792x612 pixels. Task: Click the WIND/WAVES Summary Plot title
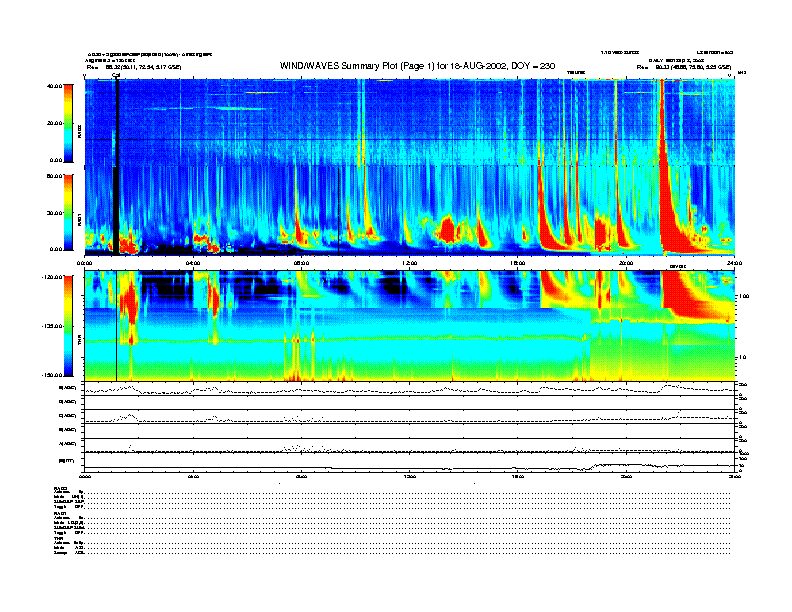417,66
